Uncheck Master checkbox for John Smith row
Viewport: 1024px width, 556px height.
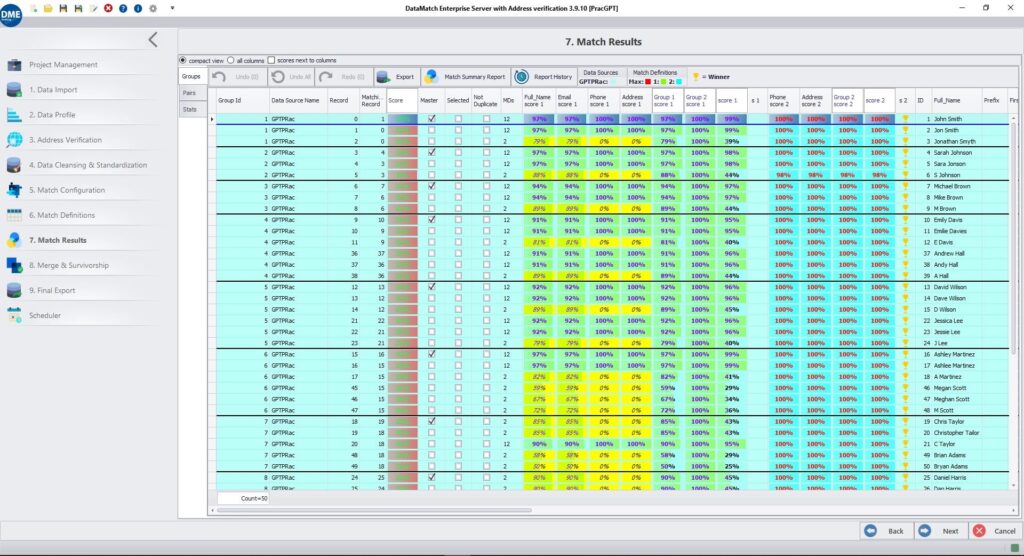tap(431, 118)
